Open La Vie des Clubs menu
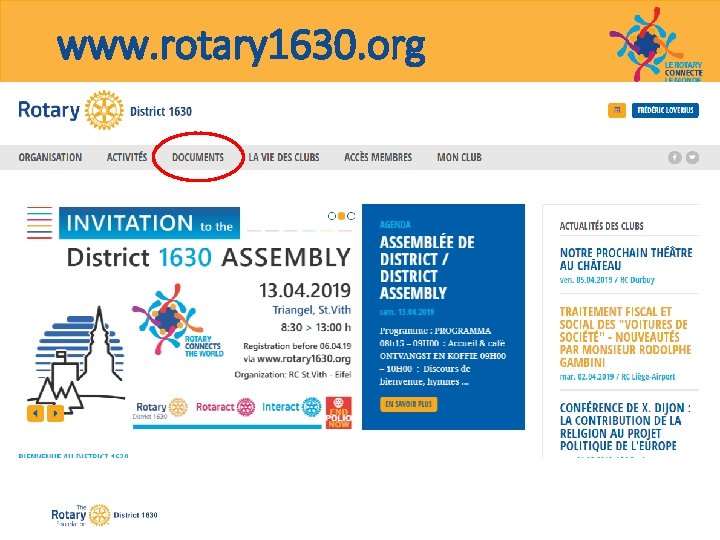The image size is (720, 540). coord(284,158)
